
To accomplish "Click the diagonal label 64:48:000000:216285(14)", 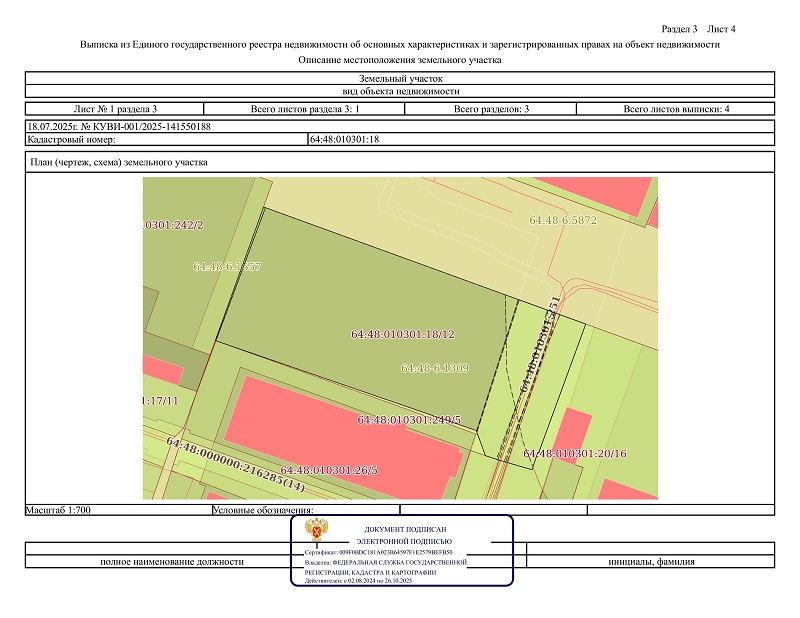I will tap(235, 464).
